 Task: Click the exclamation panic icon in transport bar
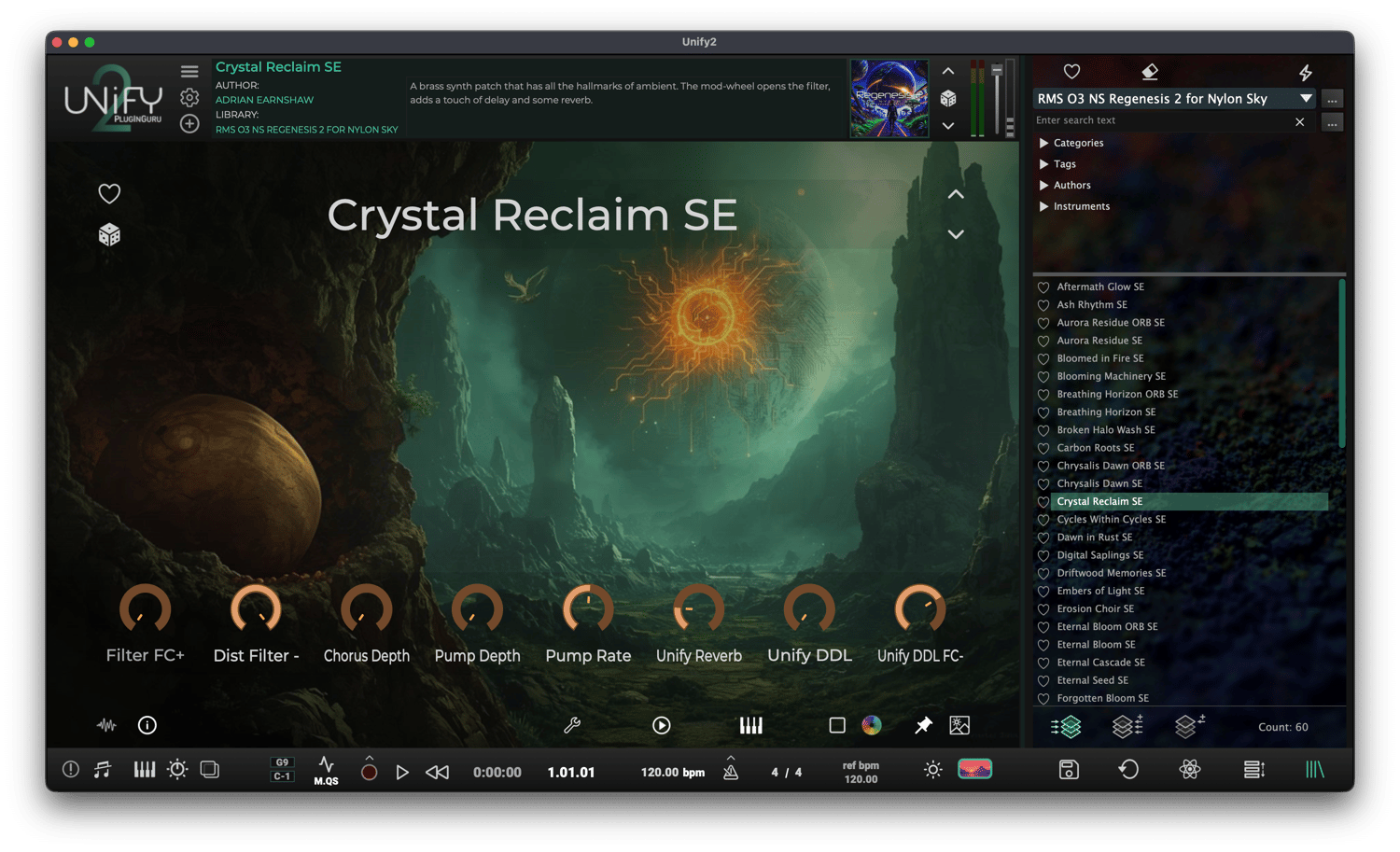(x=71, y=770)
